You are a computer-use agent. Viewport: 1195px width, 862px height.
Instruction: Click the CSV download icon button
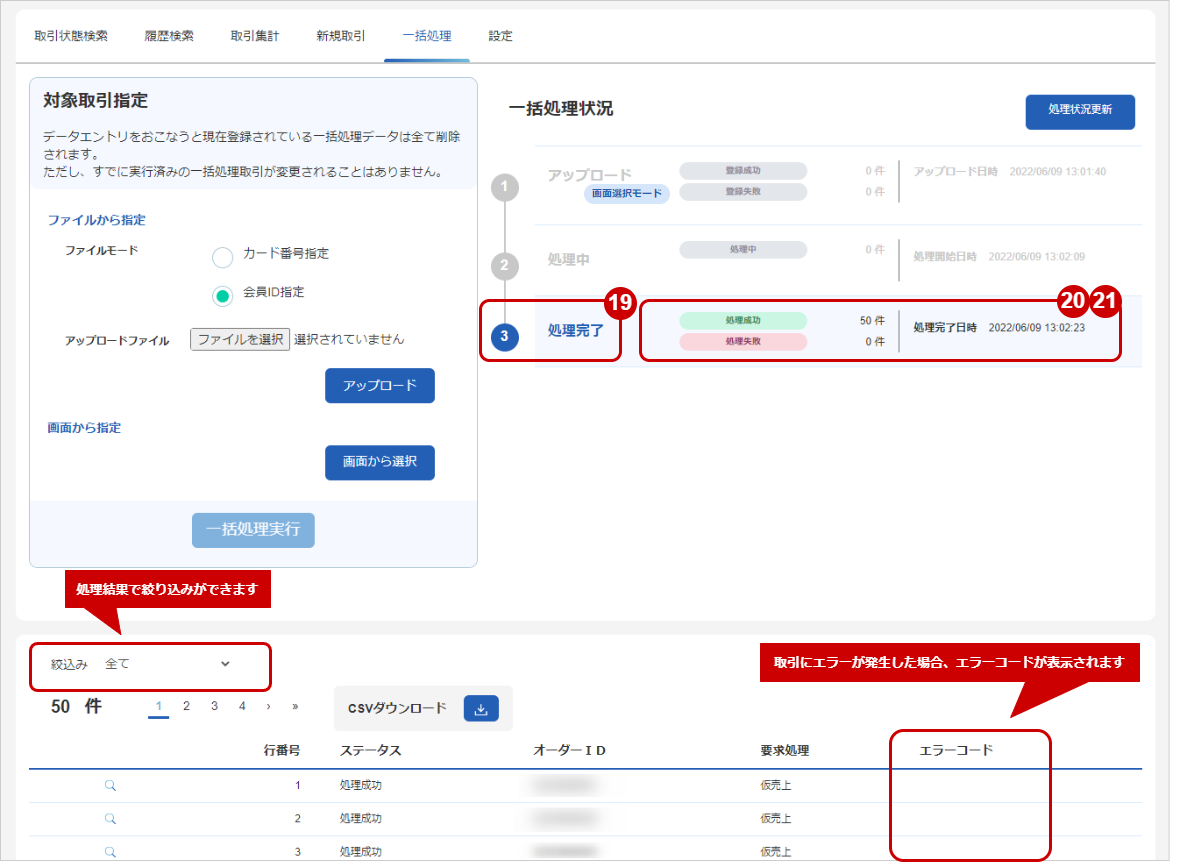481,709
